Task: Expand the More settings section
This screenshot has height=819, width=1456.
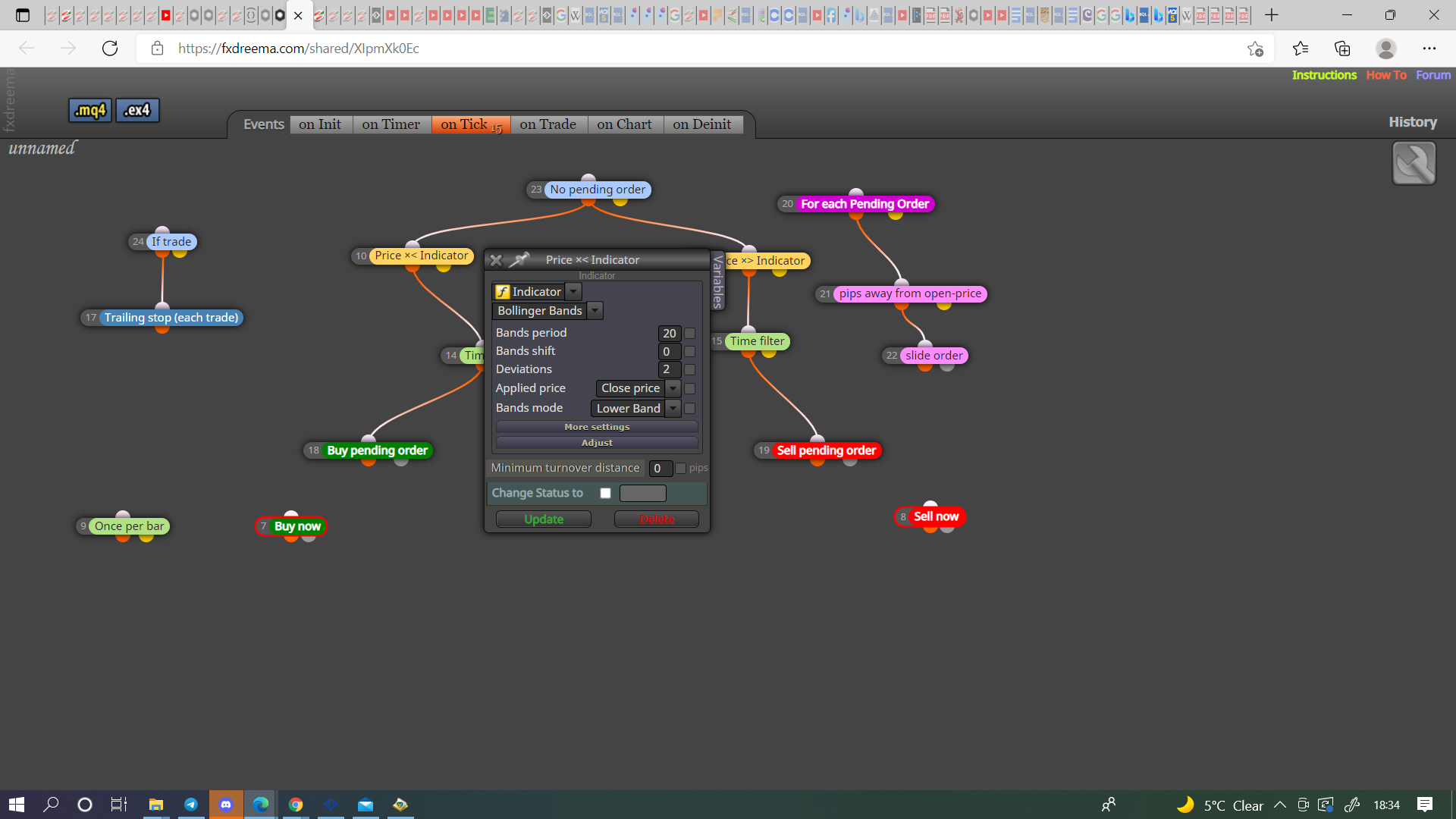Action: (x=597, y=427)
